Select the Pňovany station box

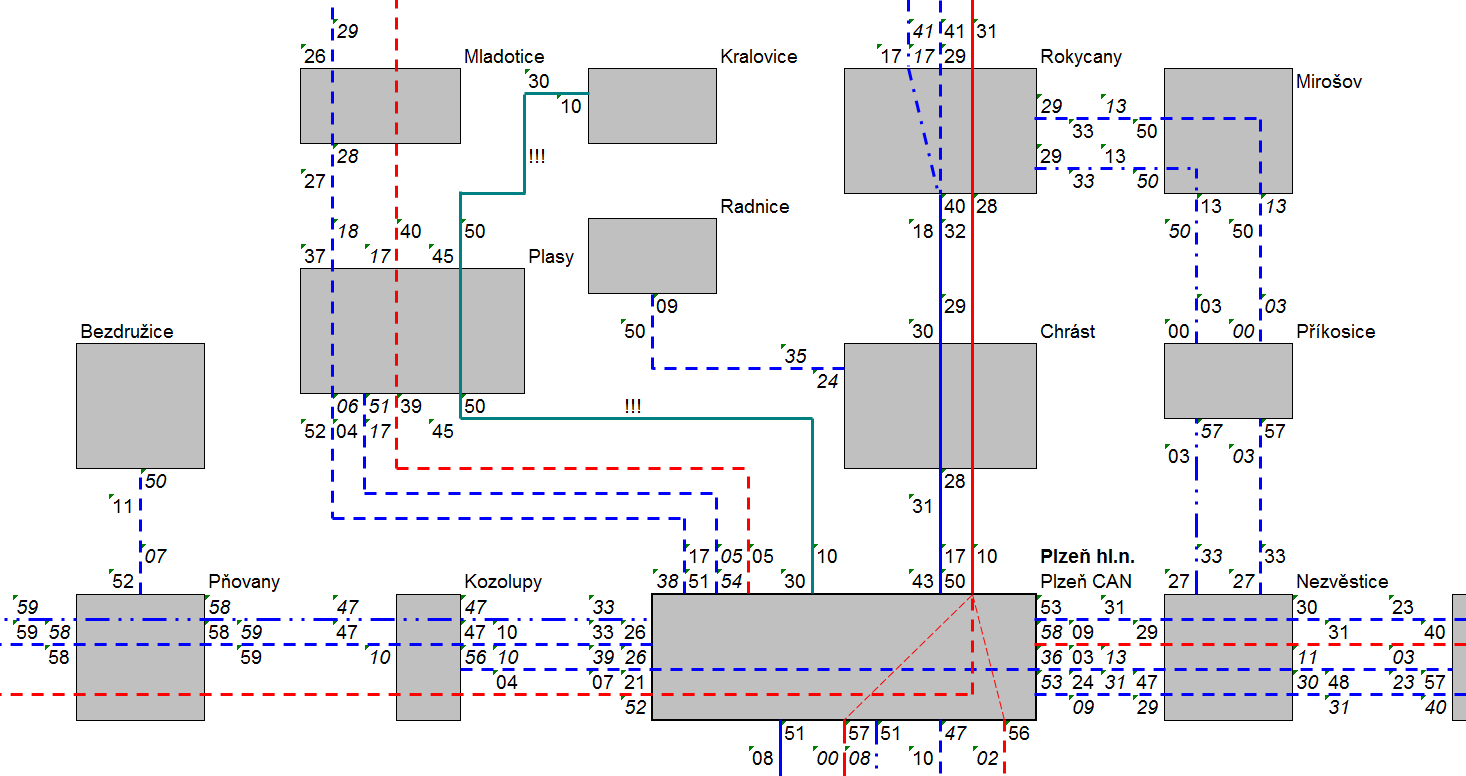pyautogui.click(x=140, y=657)
